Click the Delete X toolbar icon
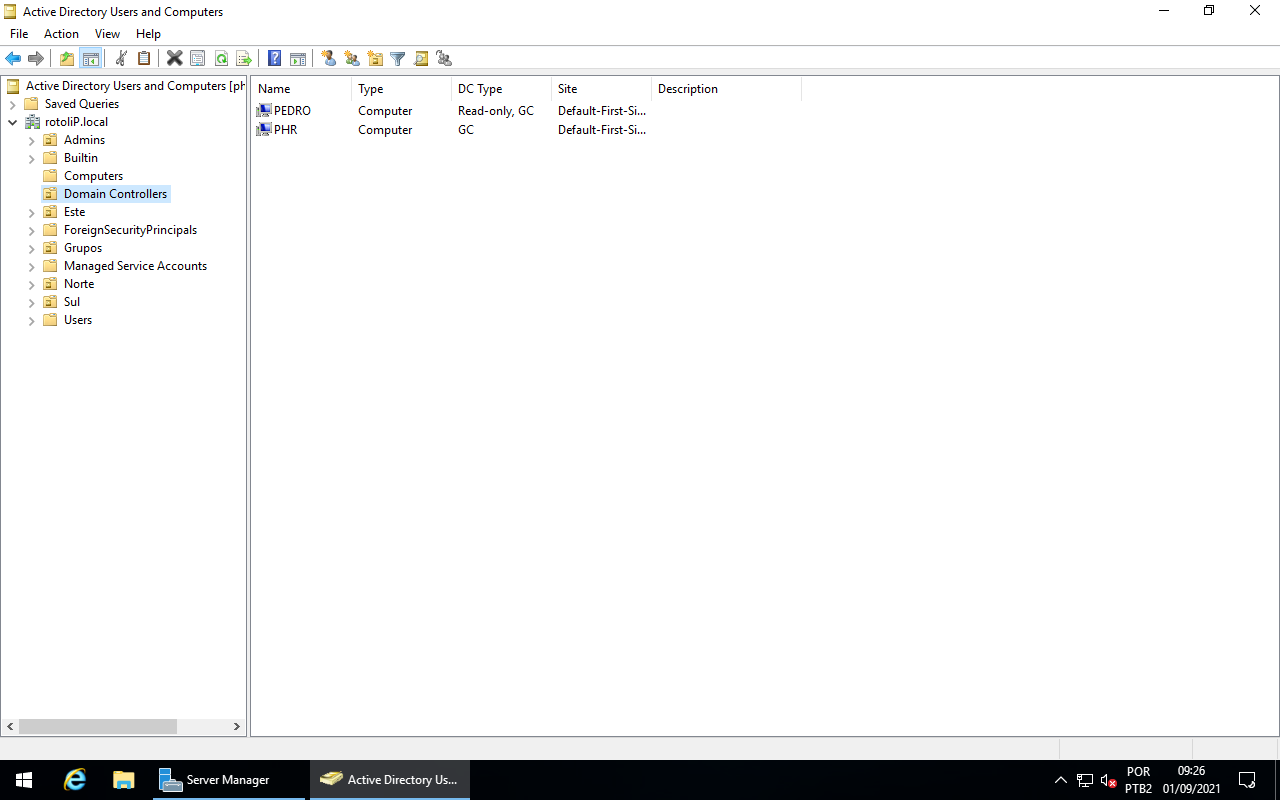Screen dimensions: 1280x800 click(174, 59)
